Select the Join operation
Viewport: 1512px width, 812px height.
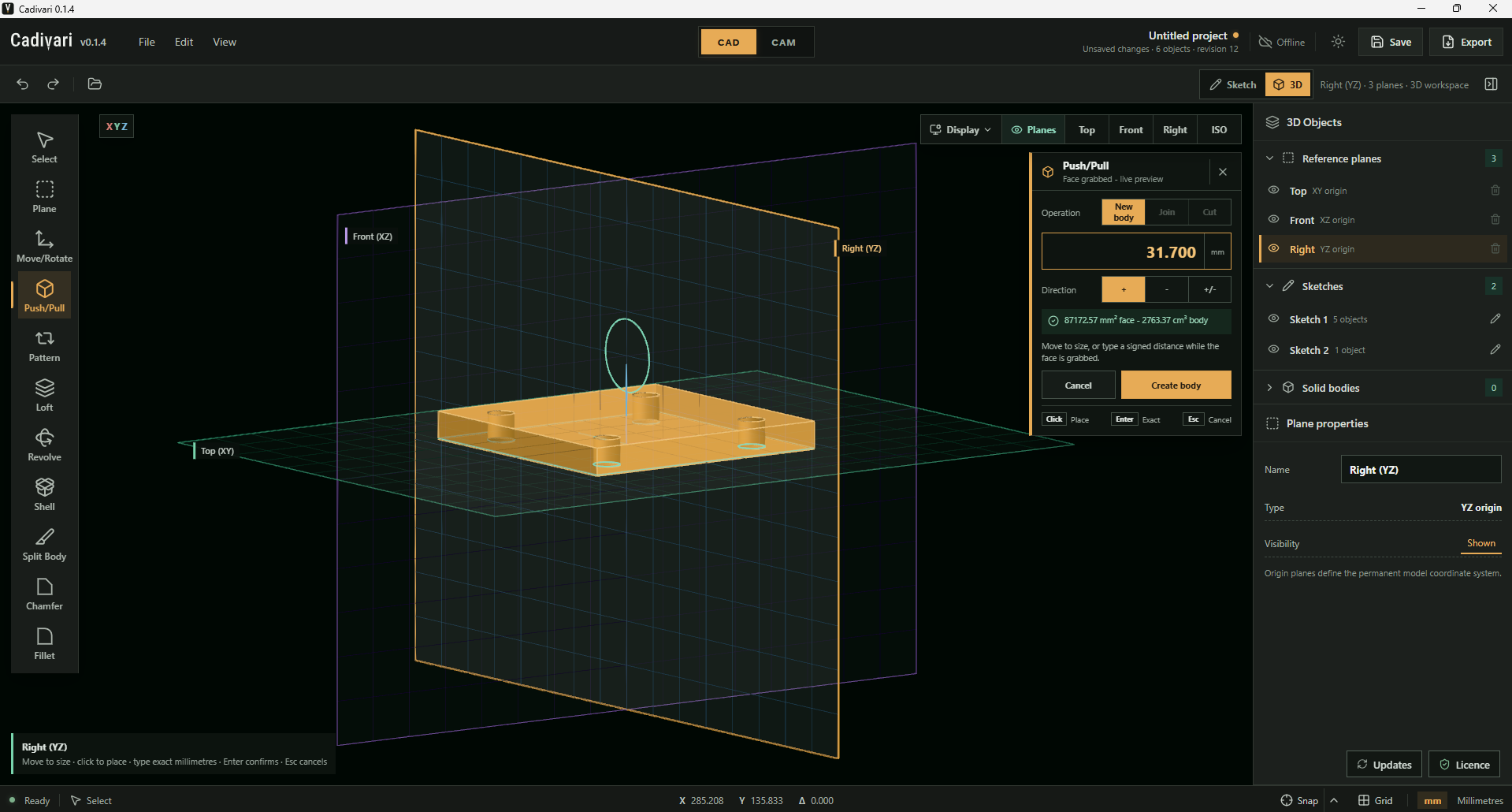(1167, 212)
